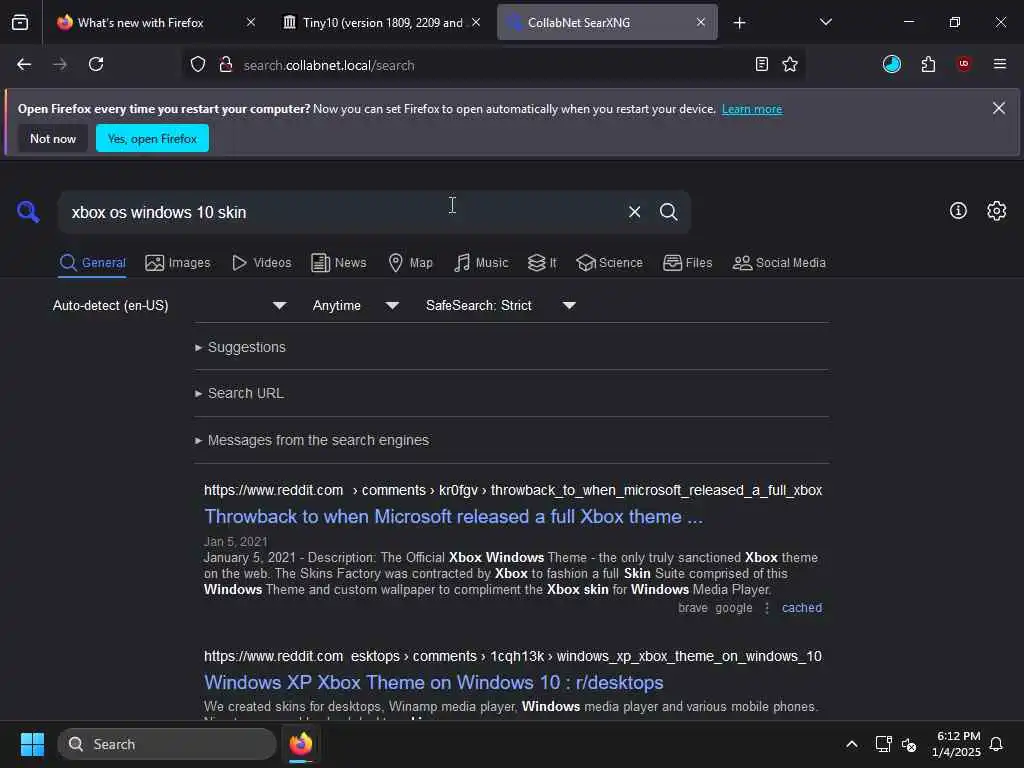Open the Auto-detect (en-US) language dropdown
The width and height of the screenshot is (1024, 768).
pos(170,305)
